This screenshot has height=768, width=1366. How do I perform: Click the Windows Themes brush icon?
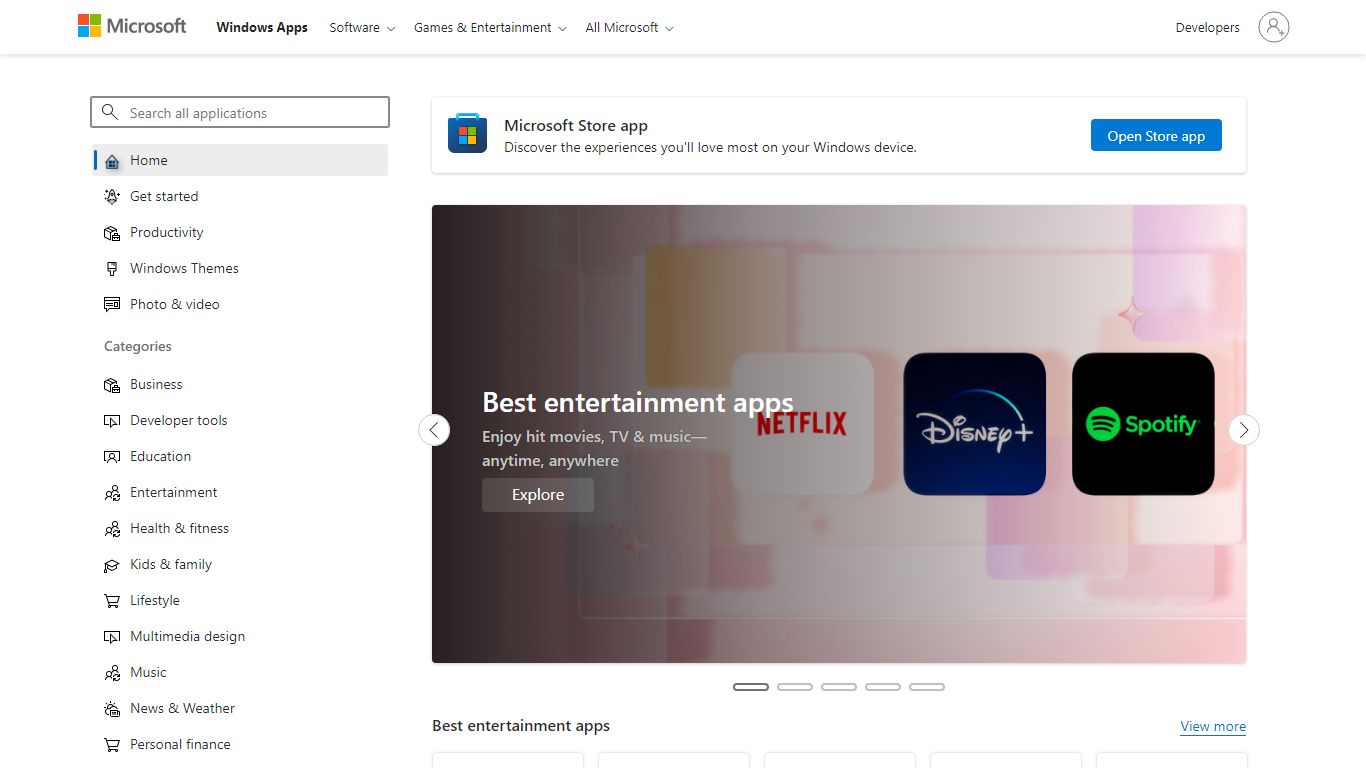(112, 268)
